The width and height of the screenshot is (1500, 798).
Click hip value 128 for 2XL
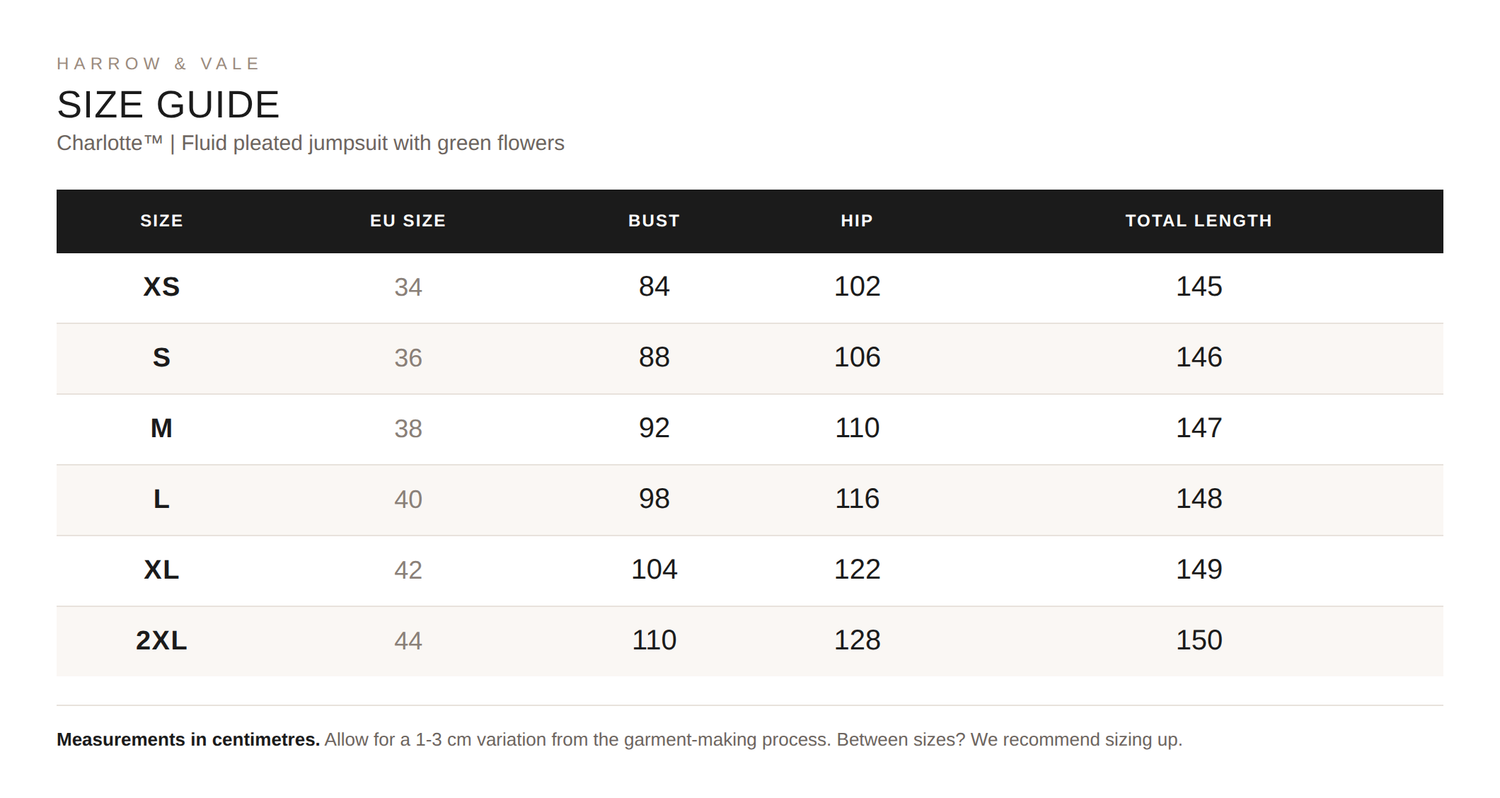[x=857, y=640]
